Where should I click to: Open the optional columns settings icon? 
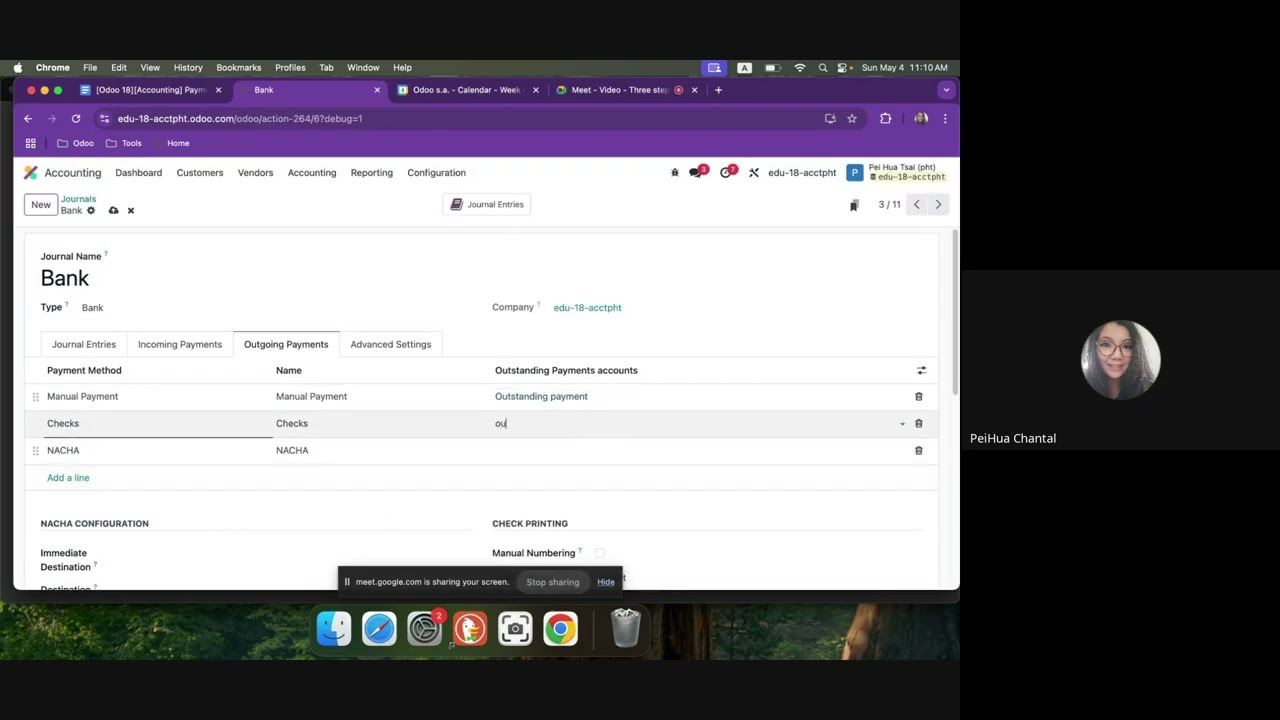(x=921, y=371)
